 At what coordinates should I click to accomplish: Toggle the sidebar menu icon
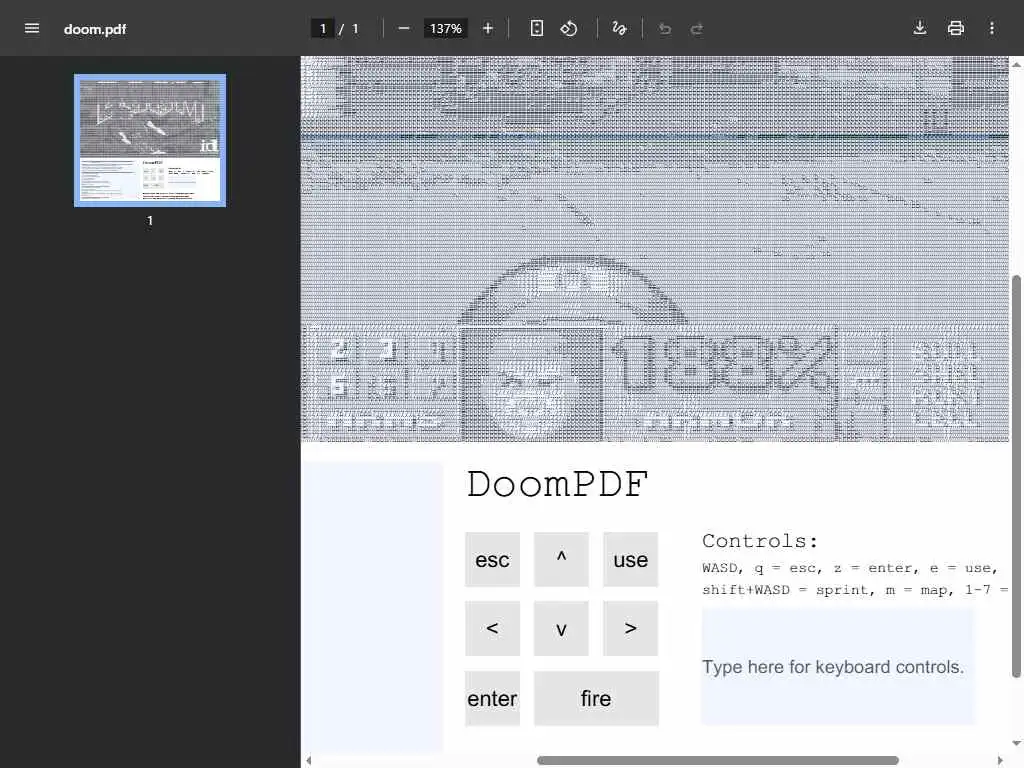point(31,28)
